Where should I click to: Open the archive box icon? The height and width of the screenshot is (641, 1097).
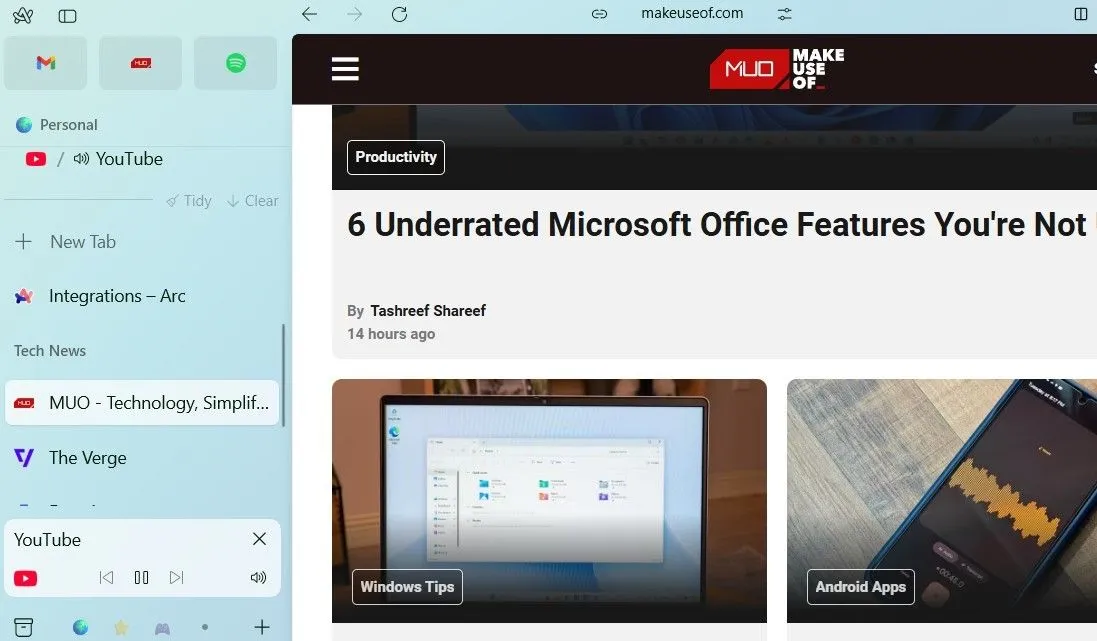click(x=24, y=627)
